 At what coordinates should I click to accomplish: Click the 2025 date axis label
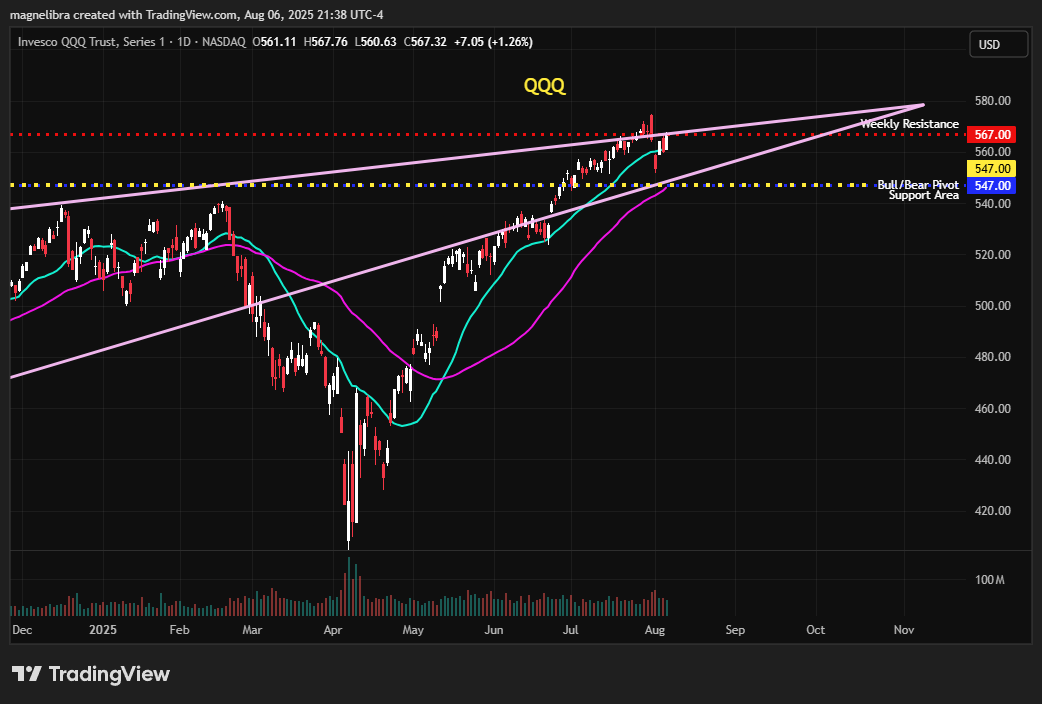point(103,630)
